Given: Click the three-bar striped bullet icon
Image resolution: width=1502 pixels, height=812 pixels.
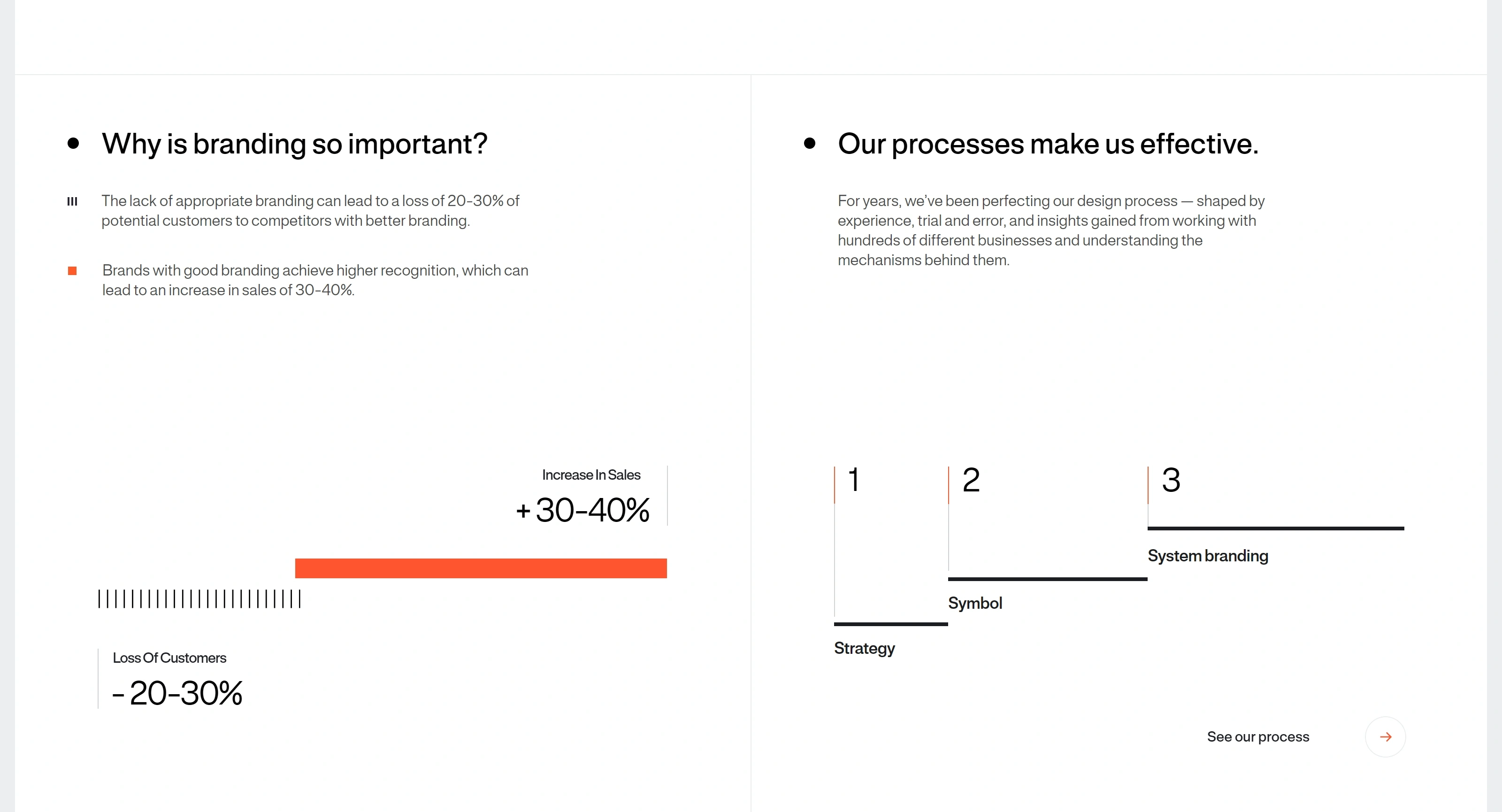Looking at the screenshot, I should pos(72,201).
